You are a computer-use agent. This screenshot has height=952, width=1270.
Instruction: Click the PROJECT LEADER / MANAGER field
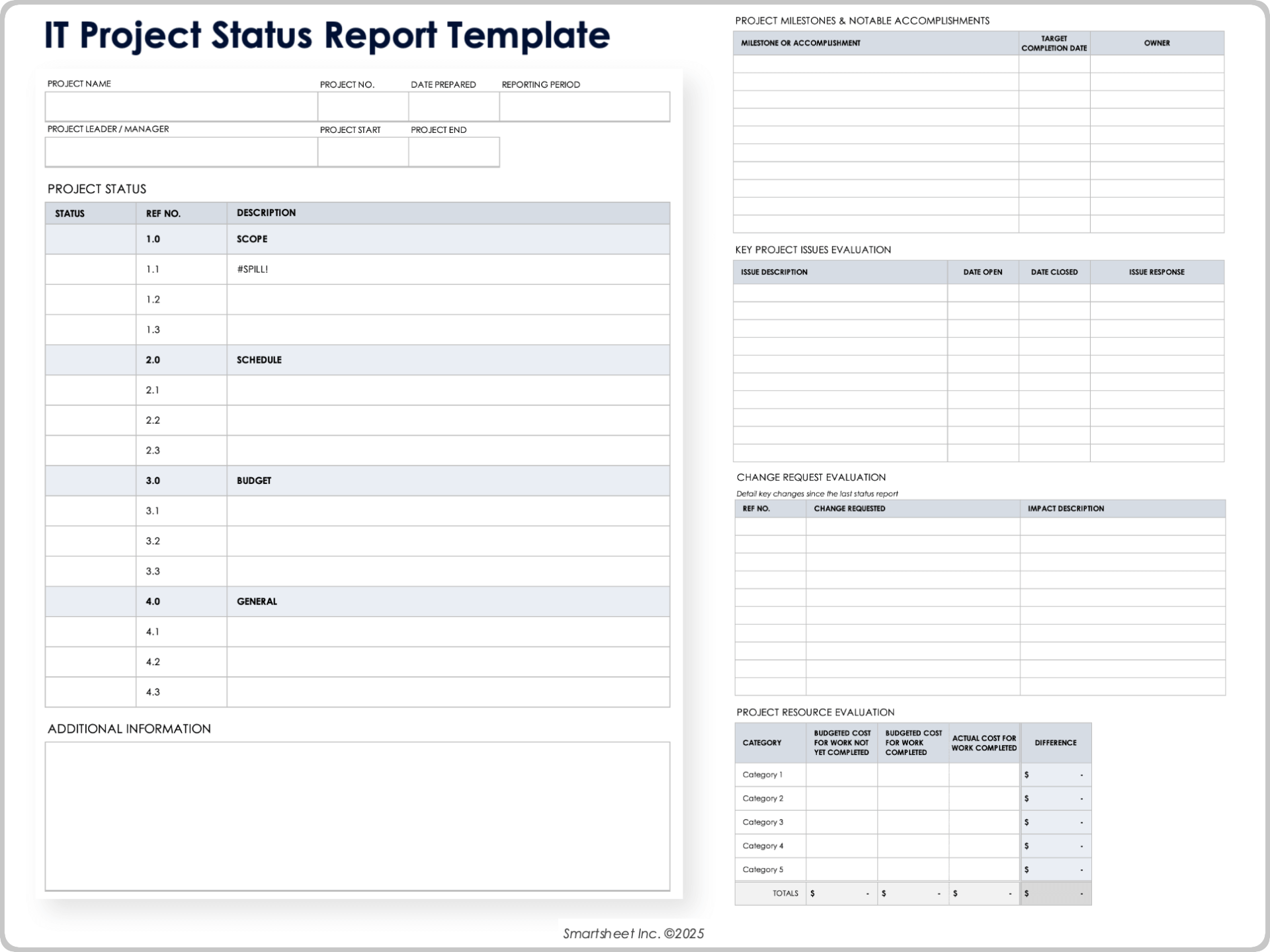click(180, 152)
